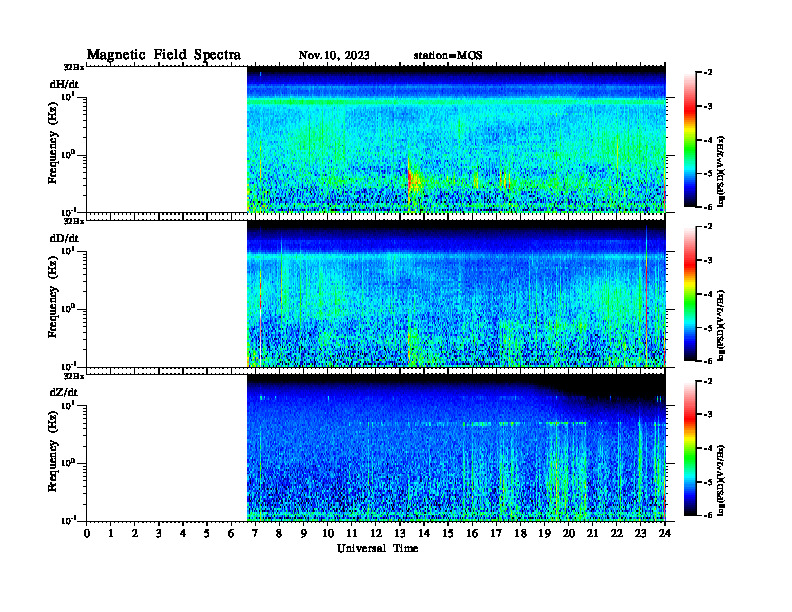
Task: Click the log(PSD) label beside the dZ/dt color scale
Action: [721, 480]
